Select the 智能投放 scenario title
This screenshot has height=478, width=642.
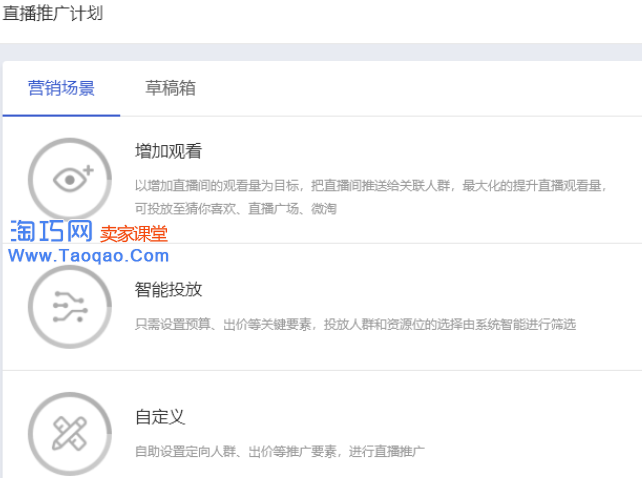168,290
